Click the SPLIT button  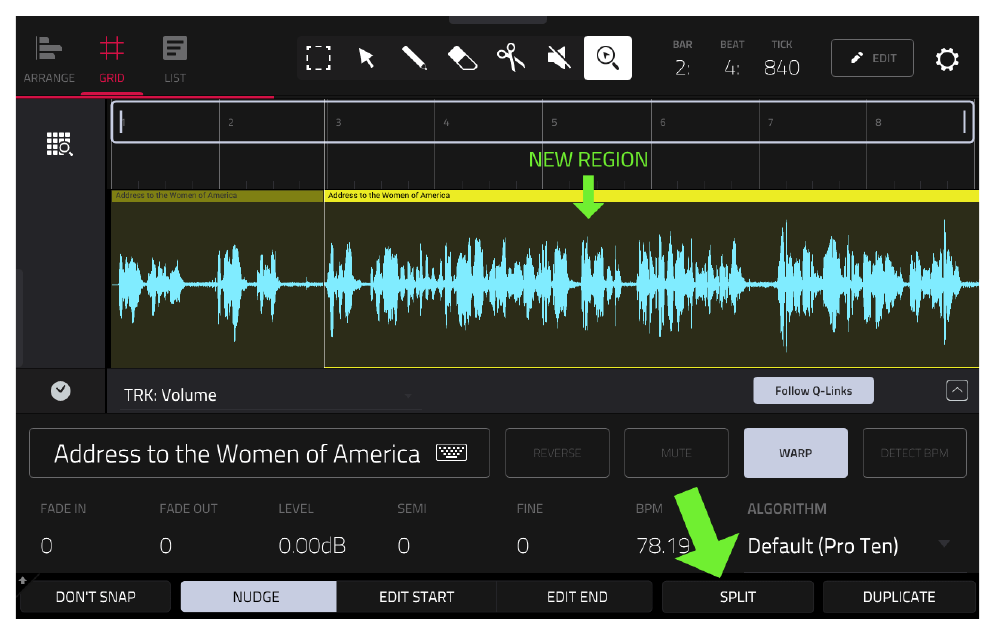[x=737, y=597]
